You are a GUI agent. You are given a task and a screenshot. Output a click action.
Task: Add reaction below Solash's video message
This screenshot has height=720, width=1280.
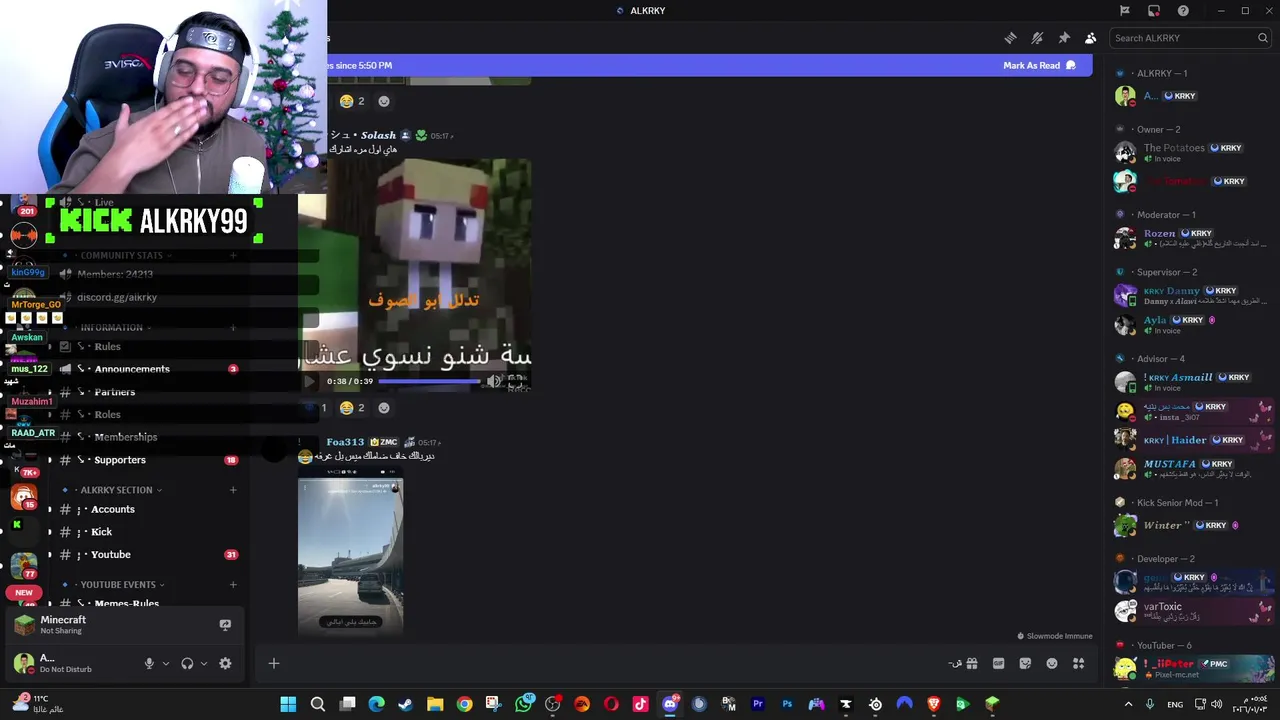[x=384, y=408]
